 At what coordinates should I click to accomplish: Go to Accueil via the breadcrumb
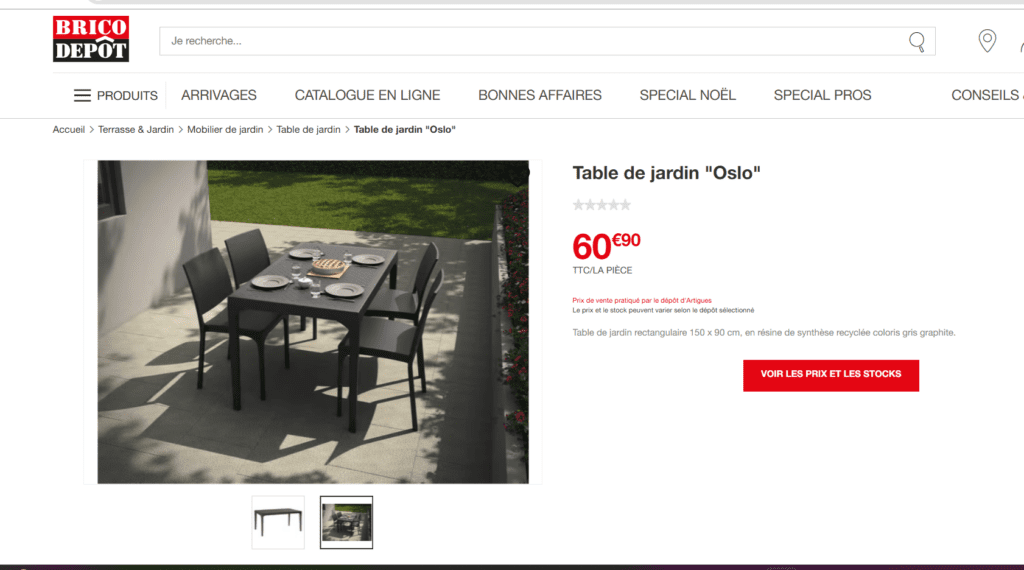click(69, 129)
